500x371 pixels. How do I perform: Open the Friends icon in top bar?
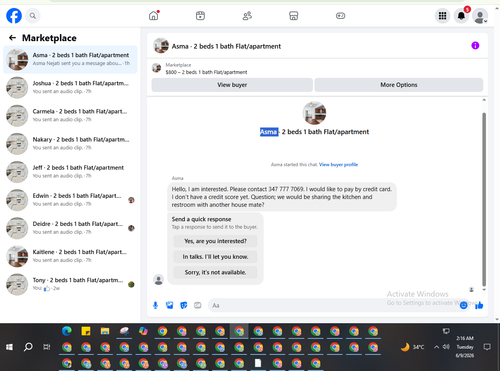point(247,16)
